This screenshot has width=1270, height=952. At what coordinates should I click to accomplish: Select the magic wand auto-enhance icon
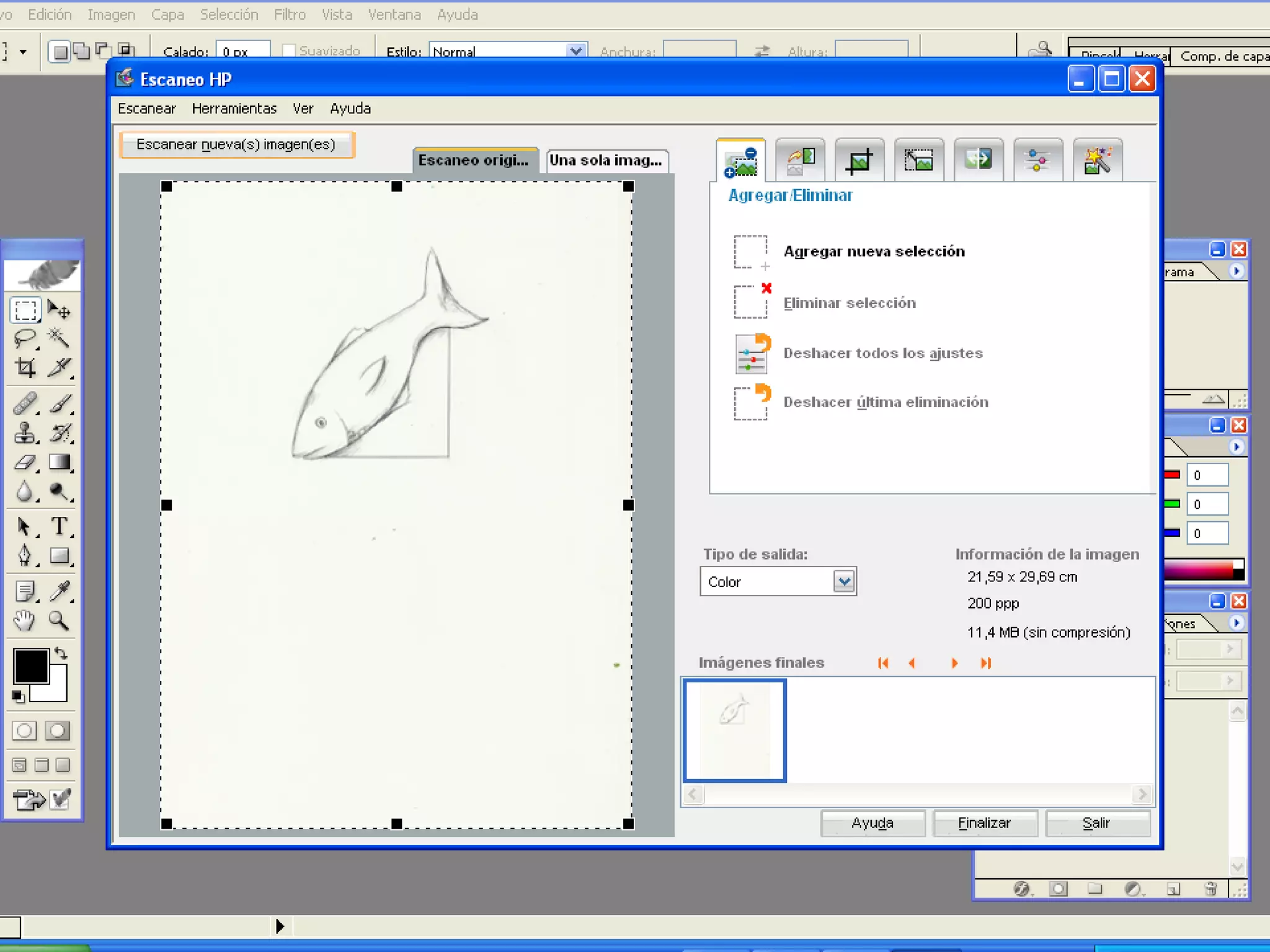pyautogui.click(x=1097, y=161)
